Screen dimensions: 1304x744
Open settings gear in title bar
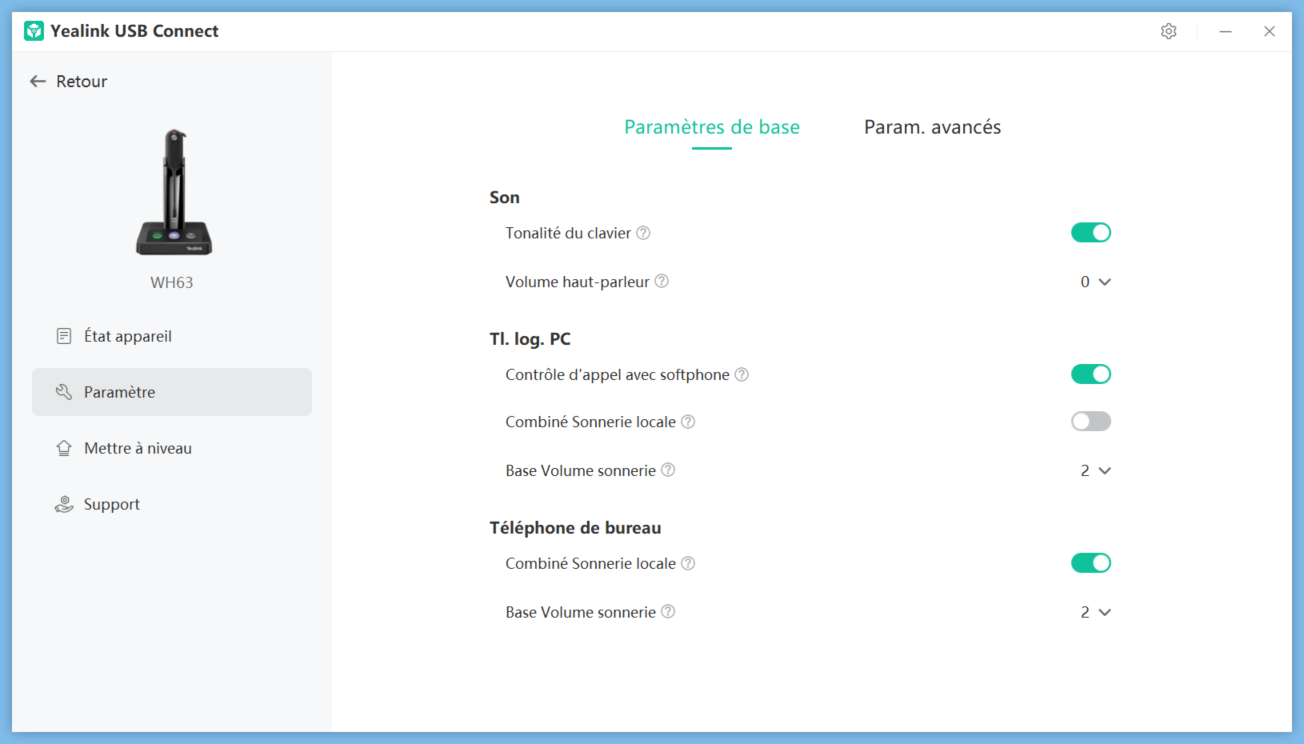coord(1169,31)
